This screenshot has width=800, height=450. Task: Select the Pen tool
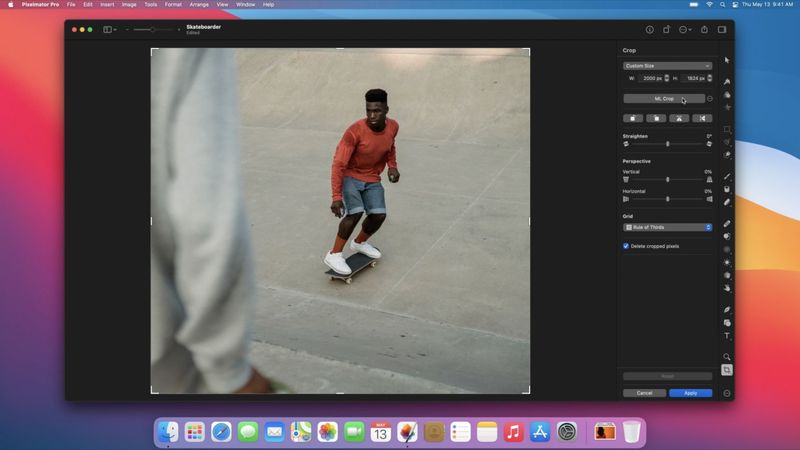(727, 310)
